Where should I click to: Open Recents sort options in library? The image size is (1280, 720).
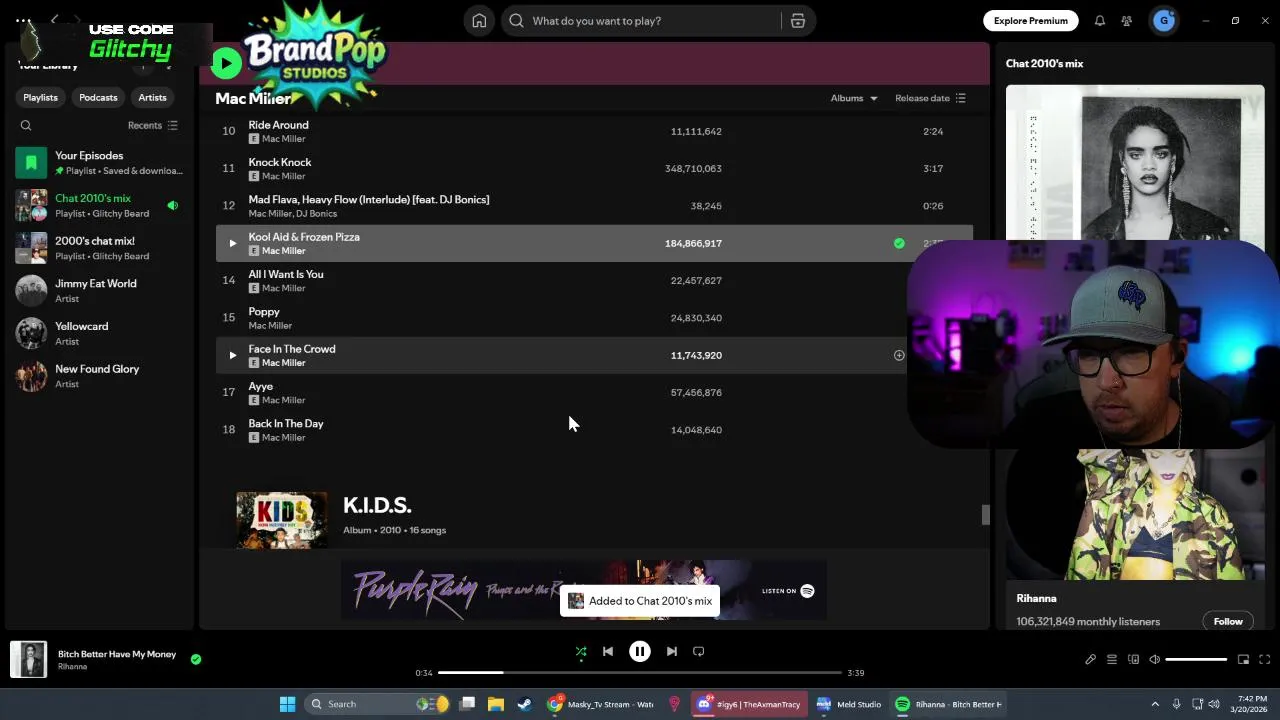(x=152, y=125)
